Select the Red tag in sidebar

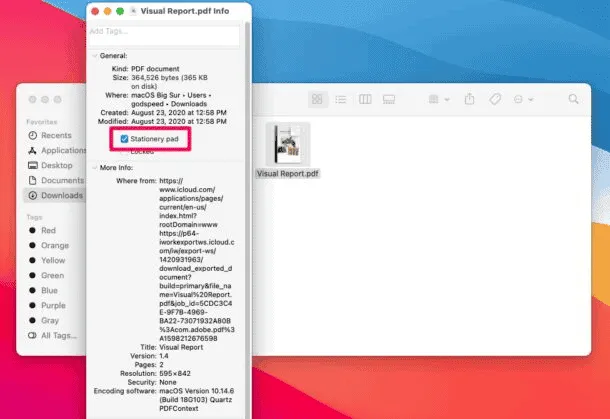(49, 229)
